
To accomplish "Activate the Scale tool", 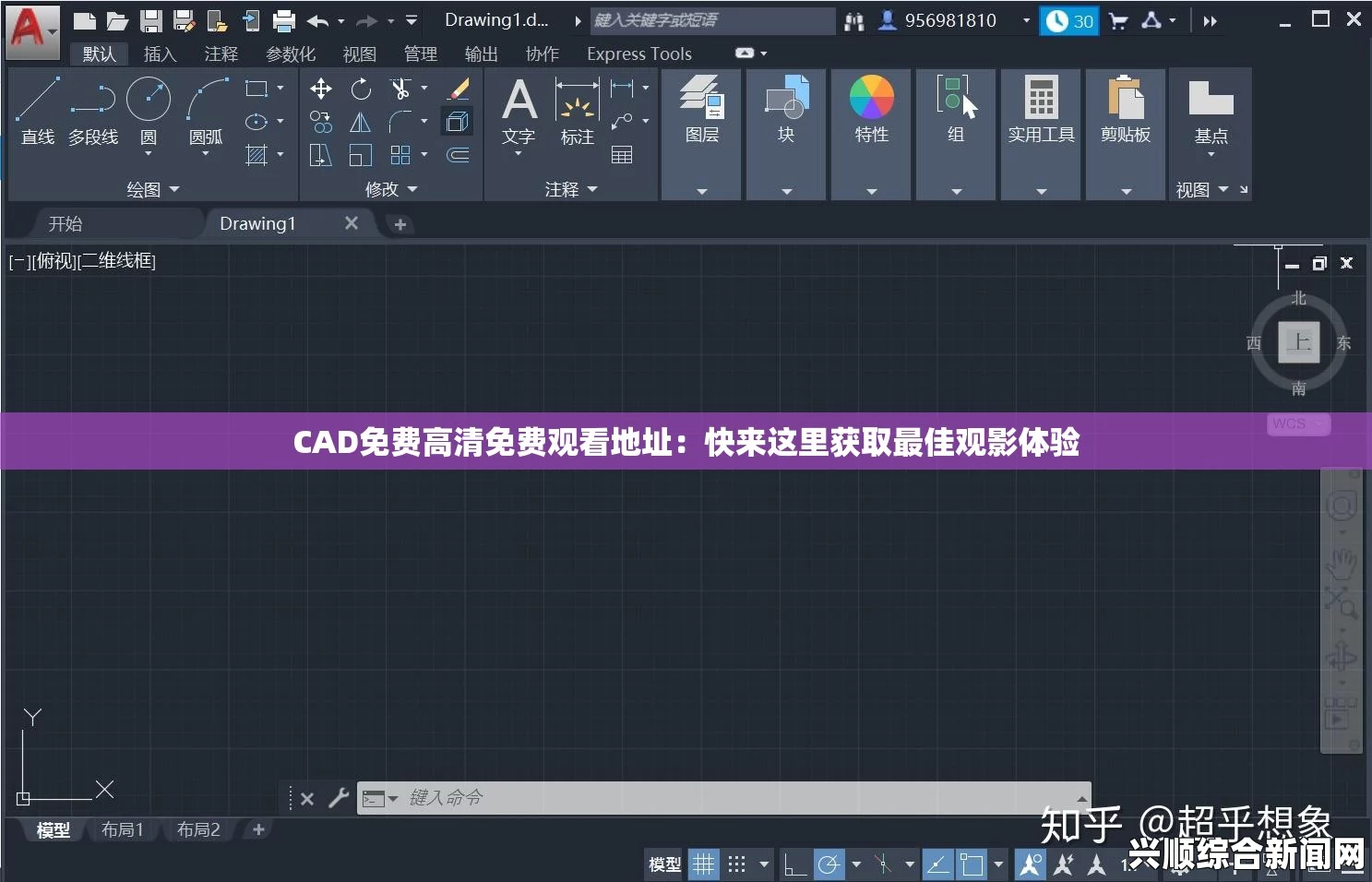I will point(361,155).
